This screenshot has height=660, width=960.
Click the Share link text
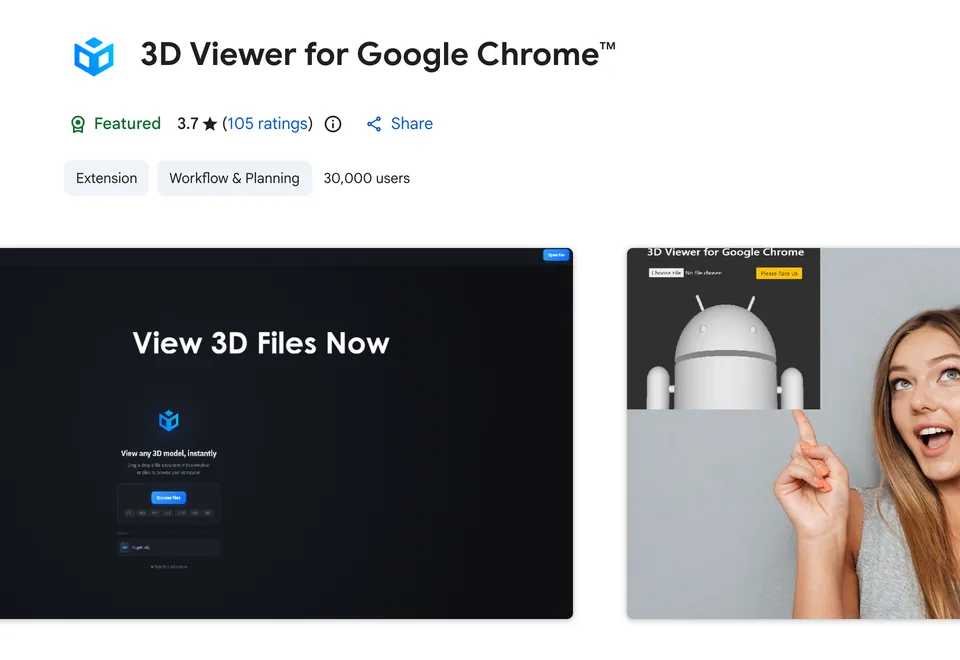pyautogui.click(x=411, y=124)
